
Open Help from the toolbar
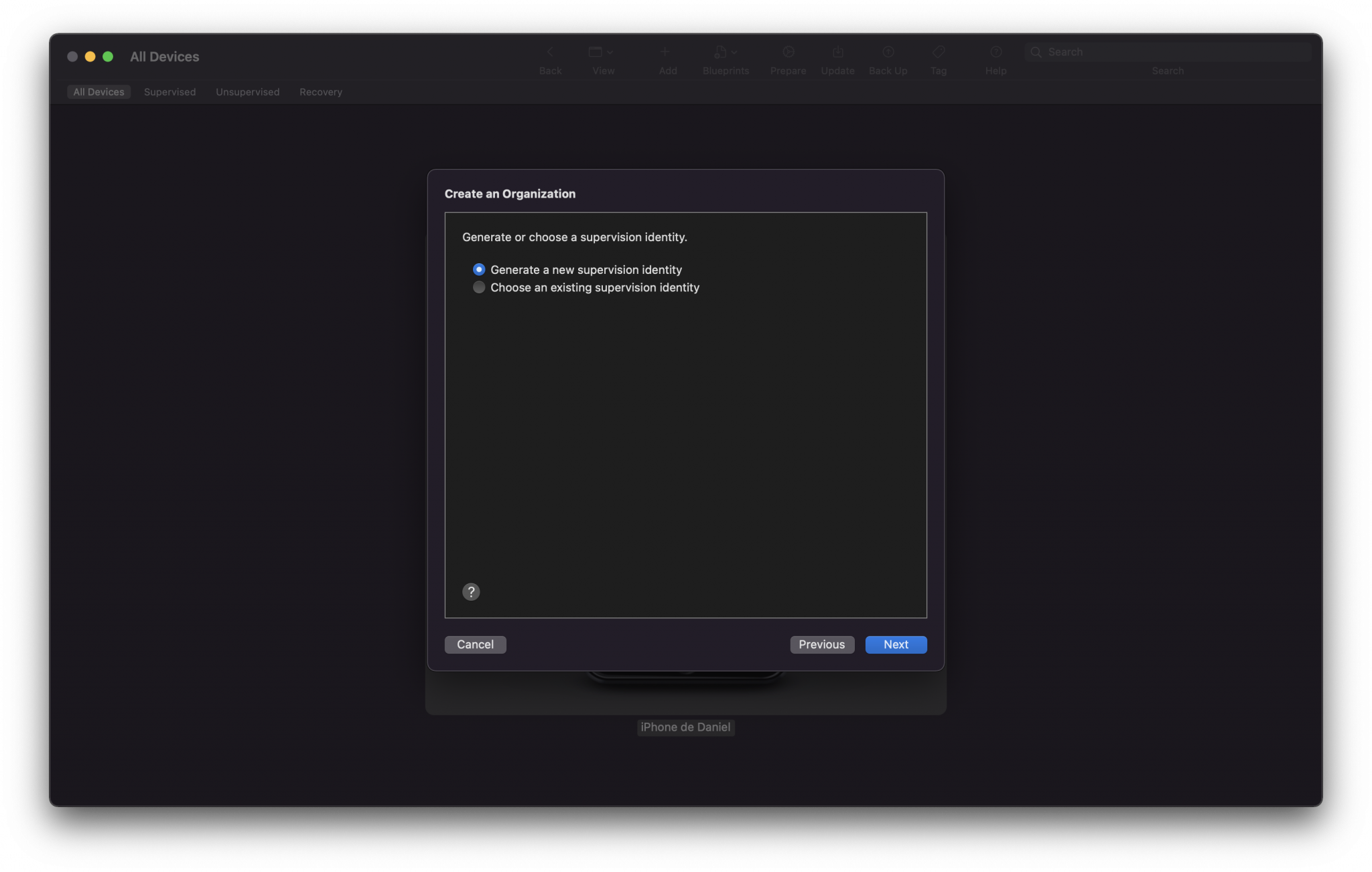[x=995, y=52]
